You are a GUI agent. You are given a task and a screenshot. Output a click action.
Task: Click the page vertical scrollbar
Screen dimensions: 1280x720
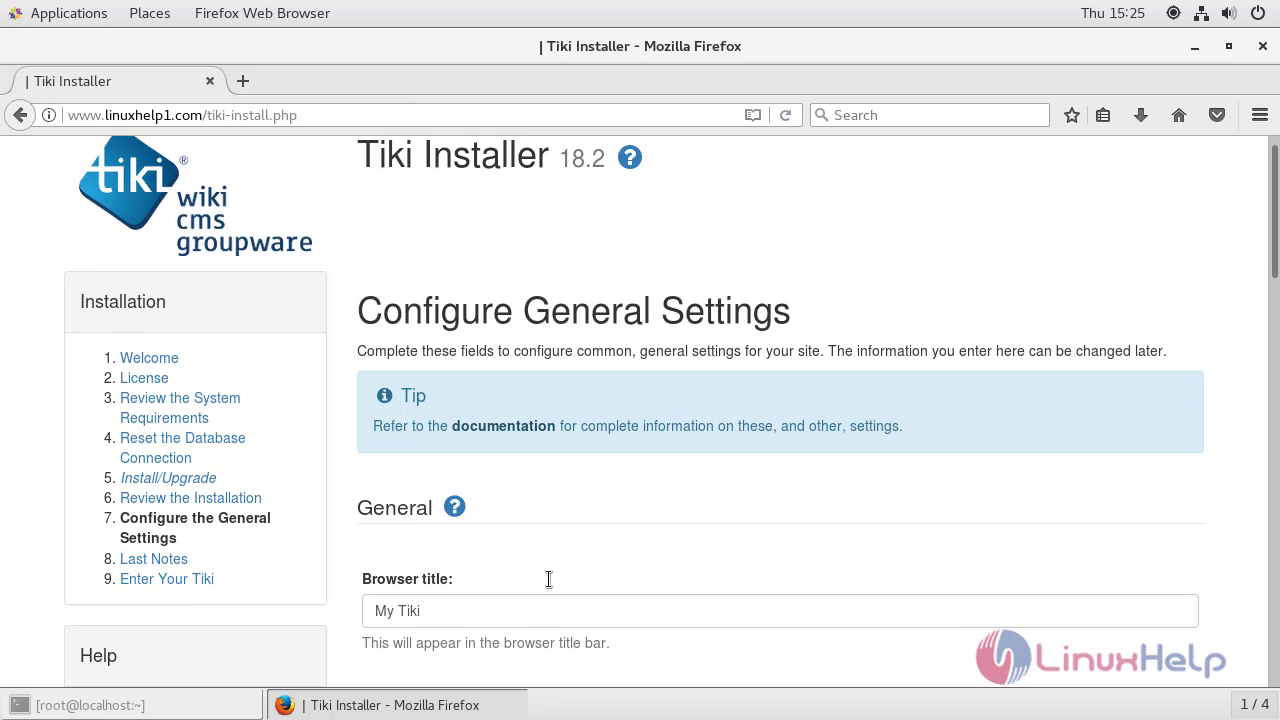click(1274, 212)
